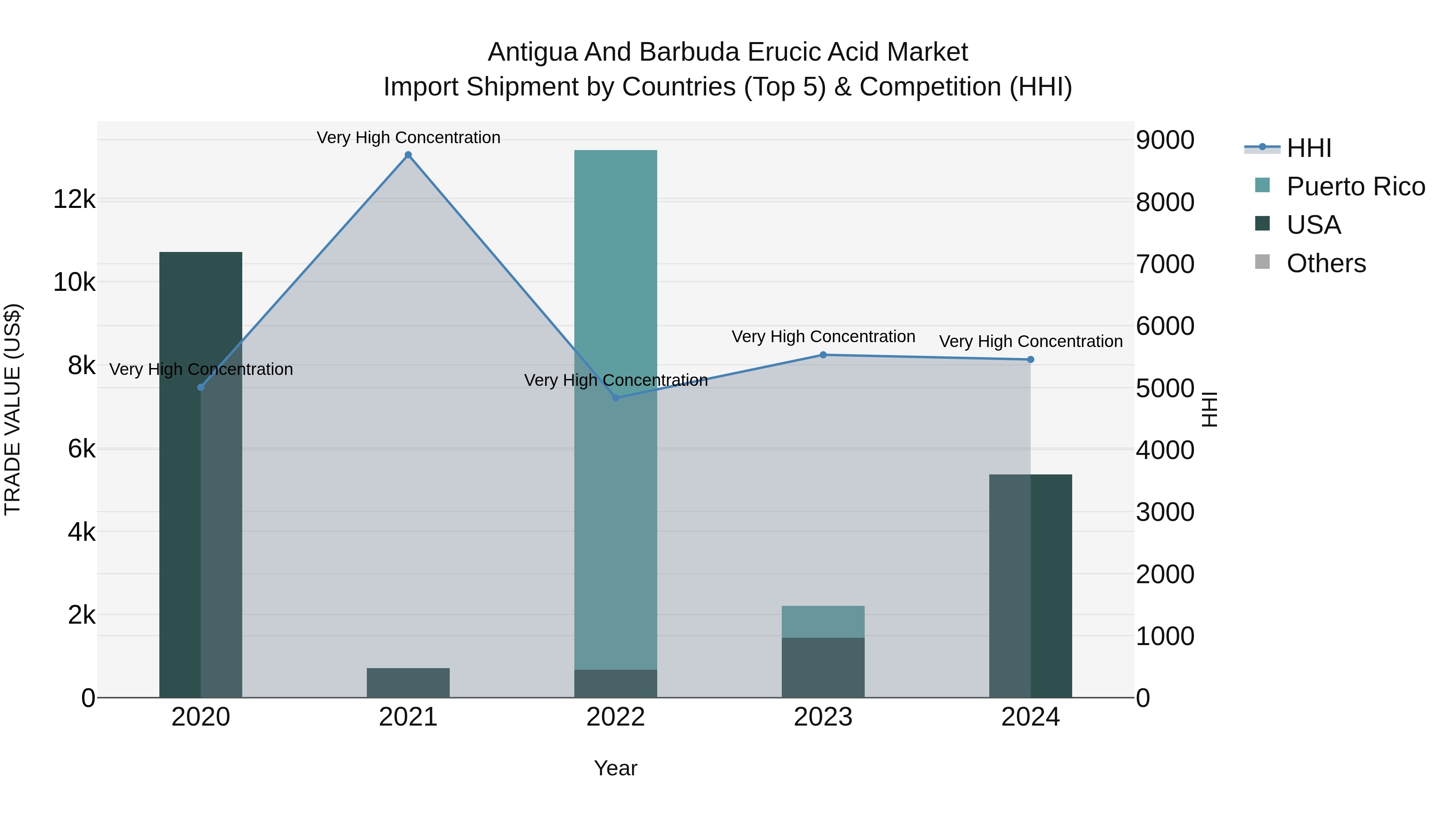
Task: Click the 2020 Very High Concentration label
Action: point(201,369)
